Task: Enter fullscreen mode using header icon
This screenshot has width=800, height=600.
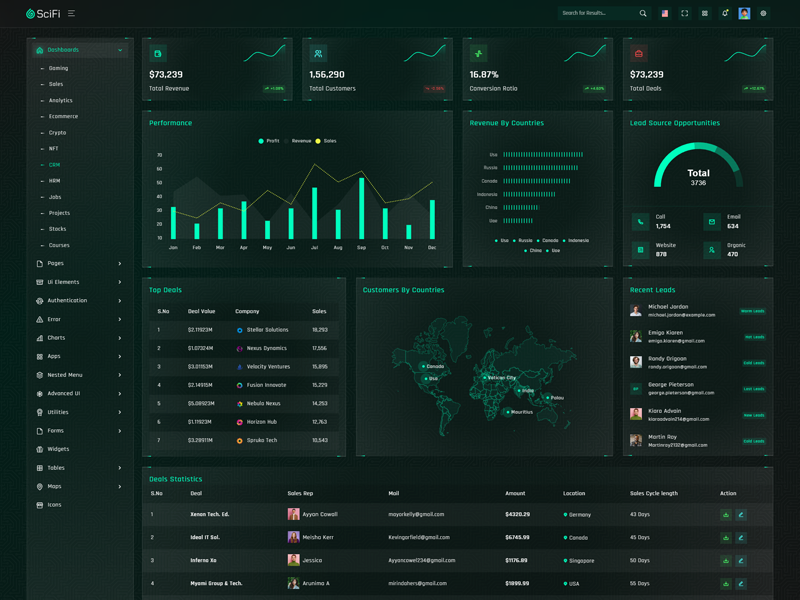Action: click(685, 14)
